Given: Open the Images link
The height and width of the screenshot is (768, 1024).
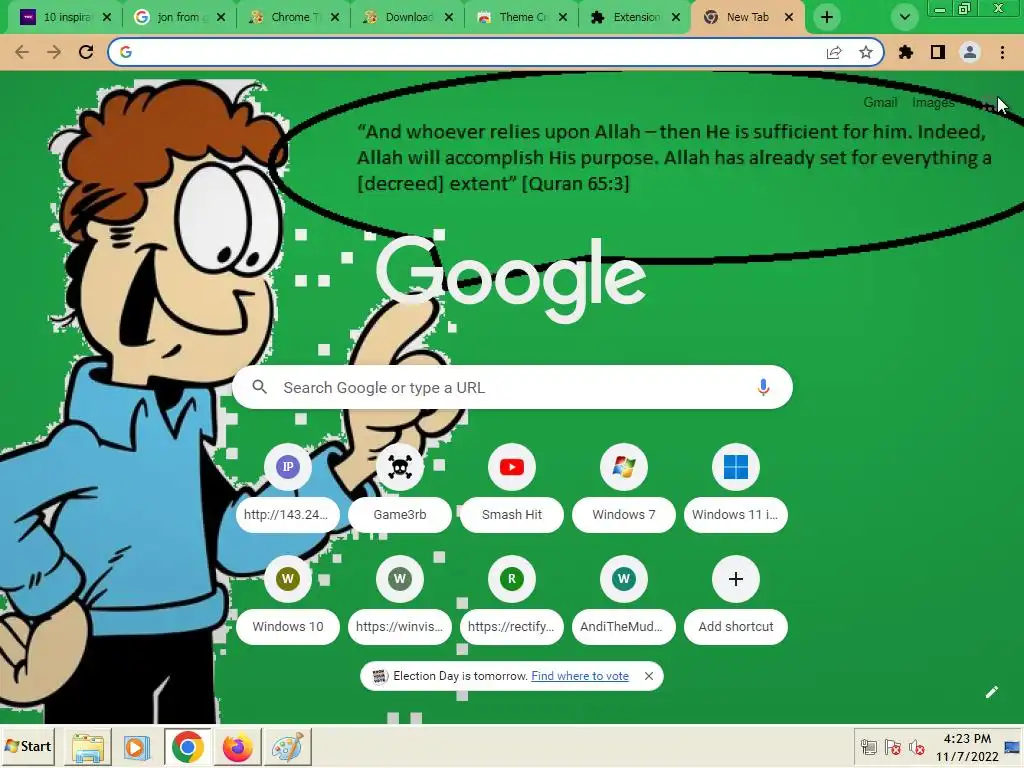Looking at the screenshot, I should (x=933, y=103).
